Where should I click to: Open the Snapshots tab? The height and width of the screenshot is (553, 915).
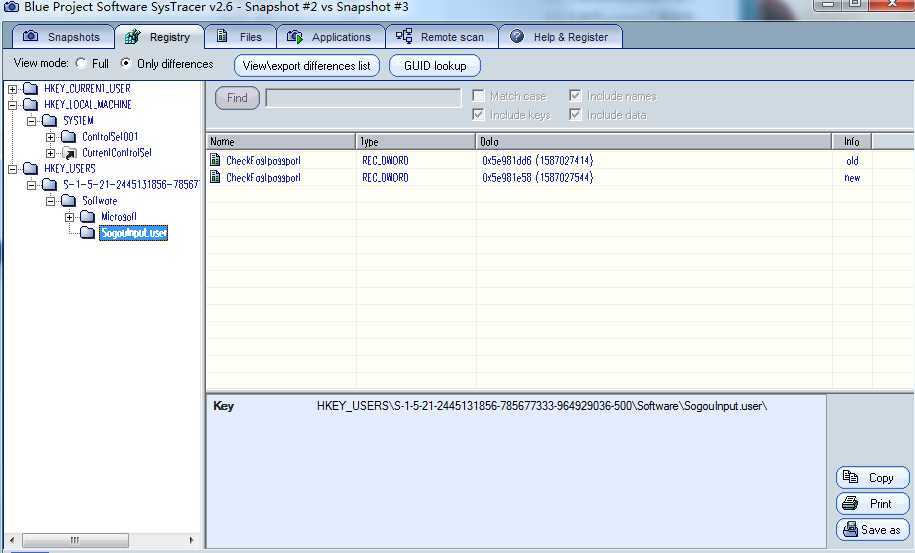[x=63, y=37]
